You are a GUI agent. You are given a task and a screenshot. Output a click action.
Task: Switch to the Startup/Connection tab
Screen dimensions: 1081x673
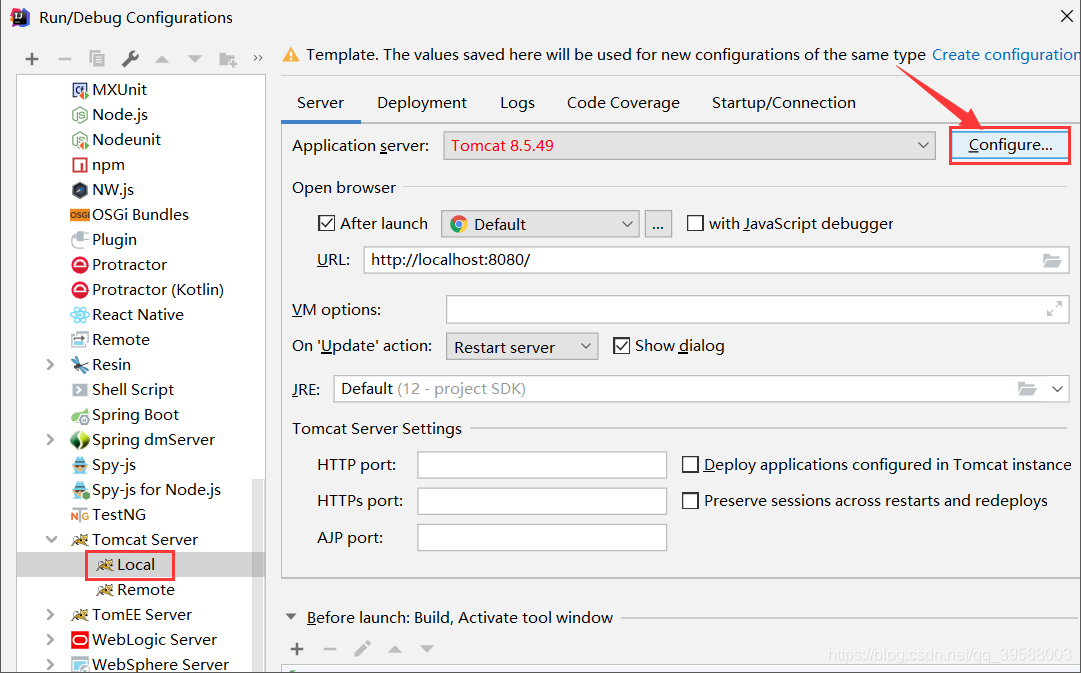tap(784, 103)
